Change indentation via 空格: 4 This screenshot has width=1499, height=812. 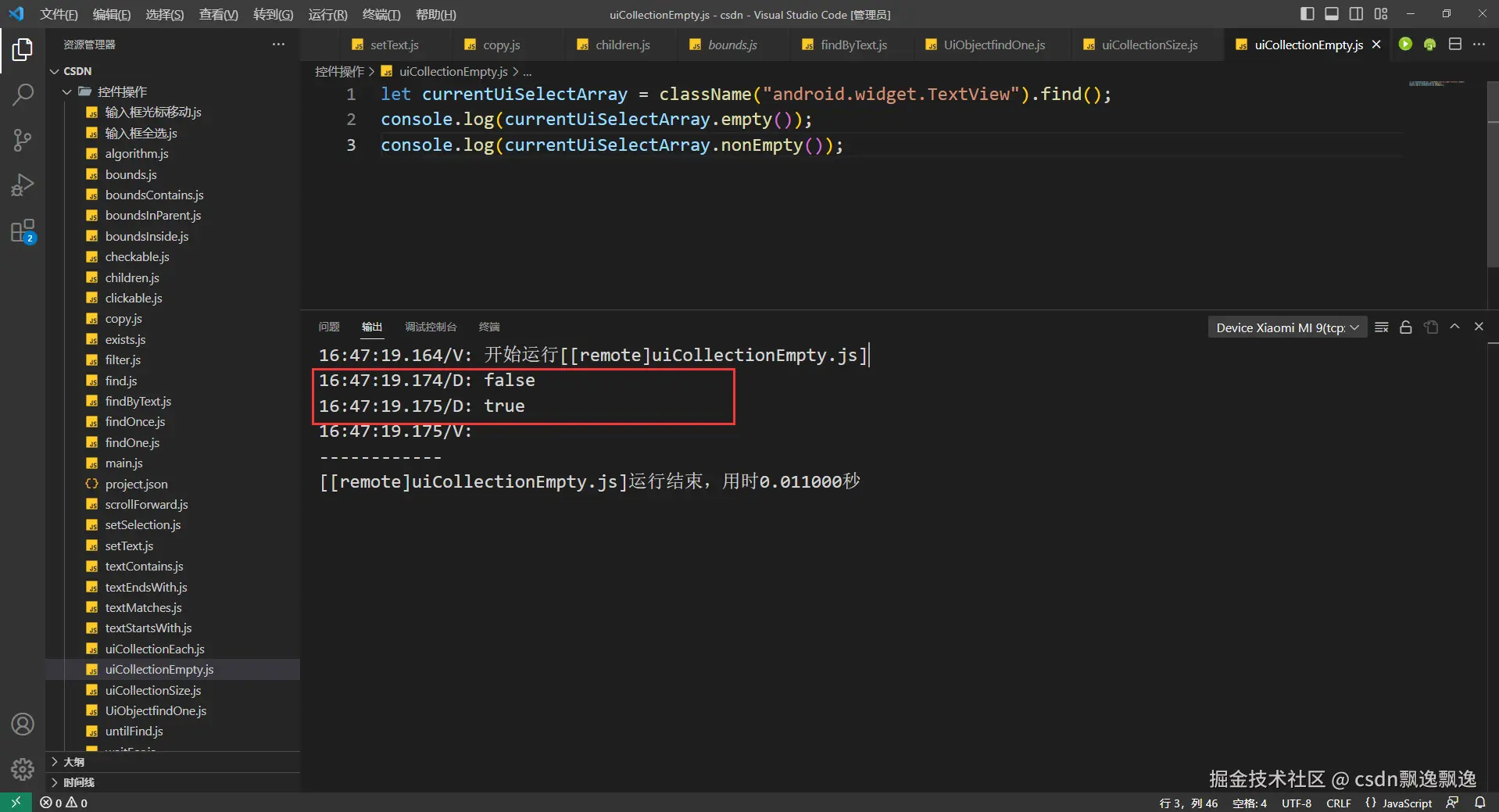(1249, 803)
